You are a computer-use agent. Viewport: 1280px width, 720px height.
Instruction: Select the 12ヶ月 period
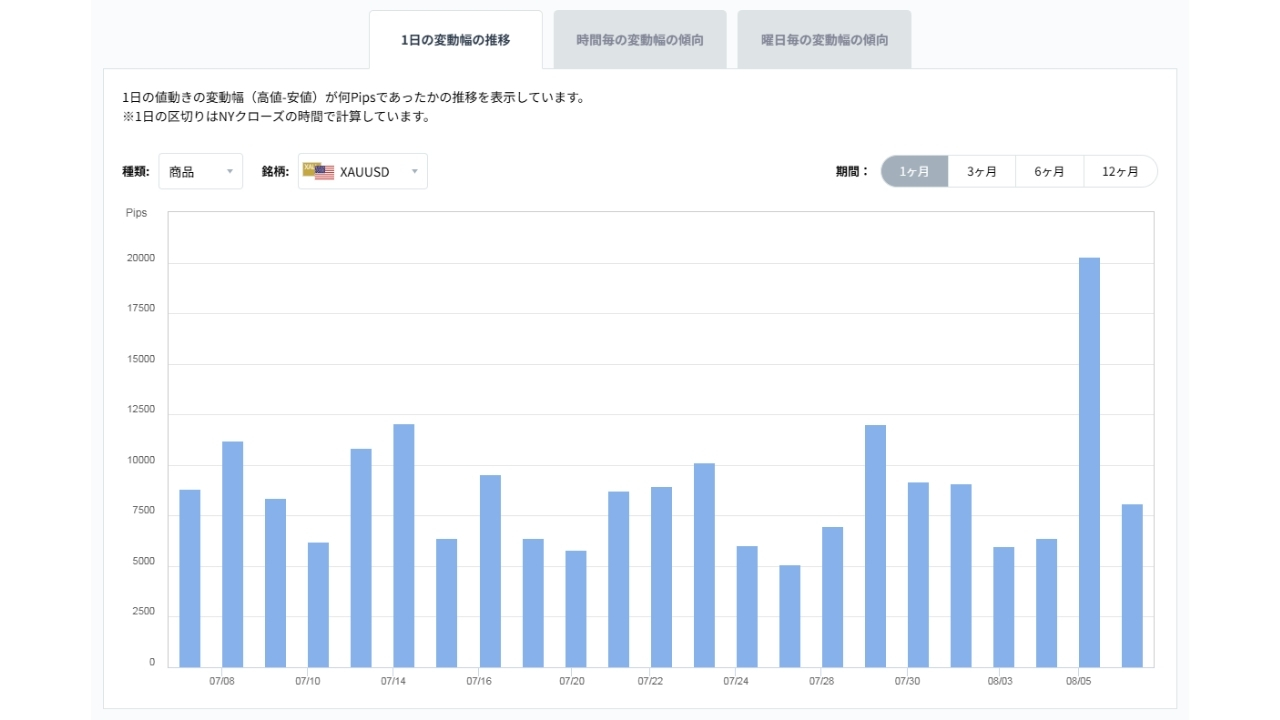(1121, 171)
